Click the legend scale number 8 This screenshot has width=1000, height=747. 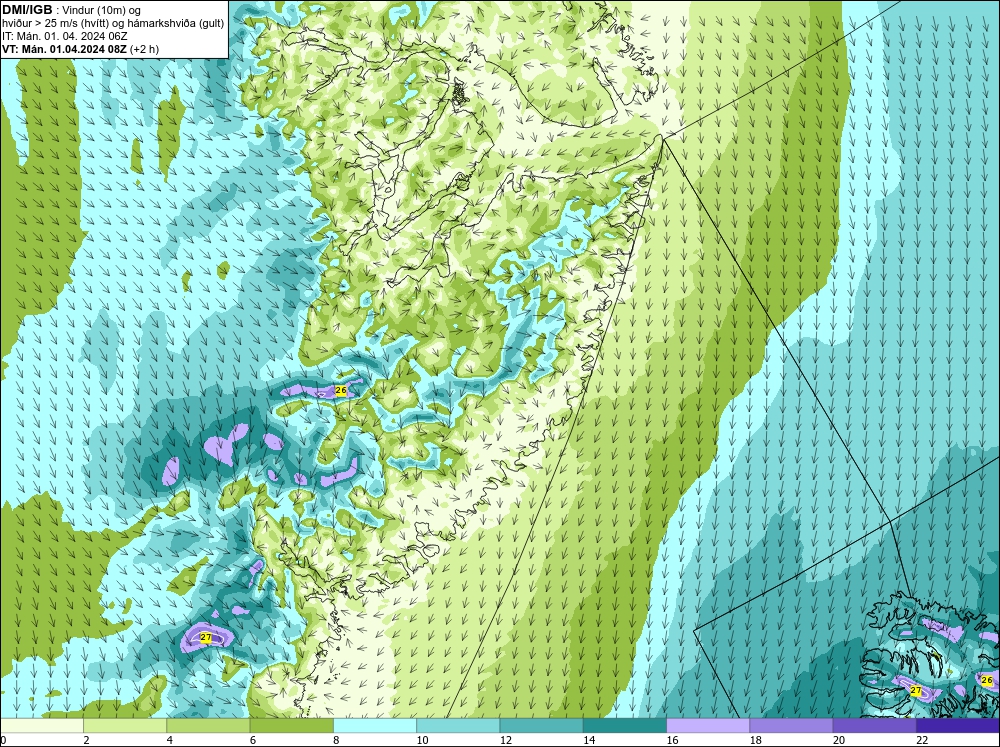click(336, 740)
